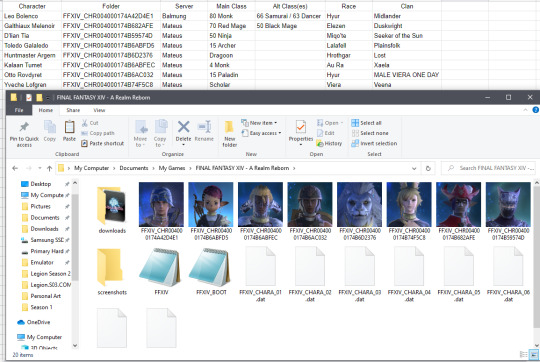
Task: Select the downloads folder icon
Action: click(x=112, y=206)
